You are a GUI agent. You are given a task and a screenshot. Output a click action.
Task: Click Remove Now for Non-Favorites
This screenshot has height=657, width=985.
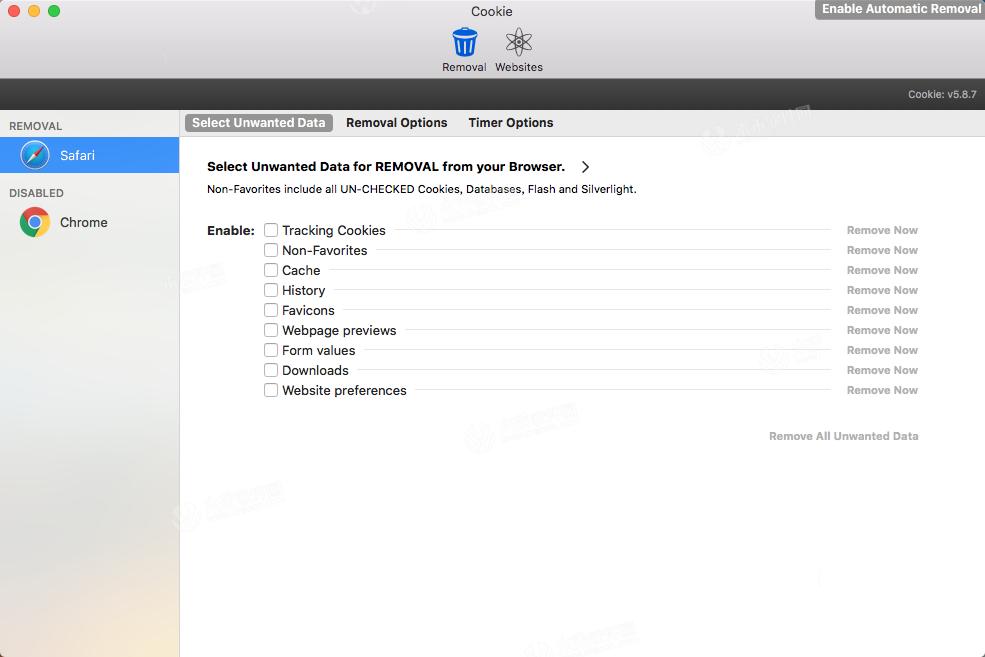882,251
